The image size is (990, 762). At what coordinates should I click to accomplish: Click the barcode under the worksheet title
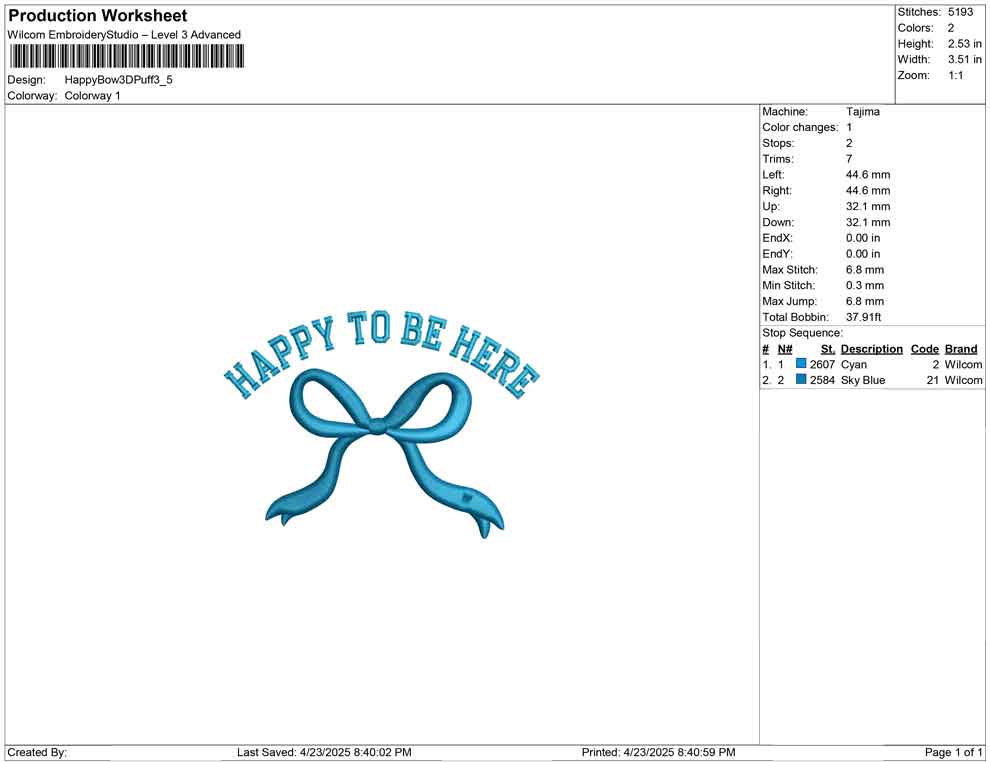pos(126,56)
